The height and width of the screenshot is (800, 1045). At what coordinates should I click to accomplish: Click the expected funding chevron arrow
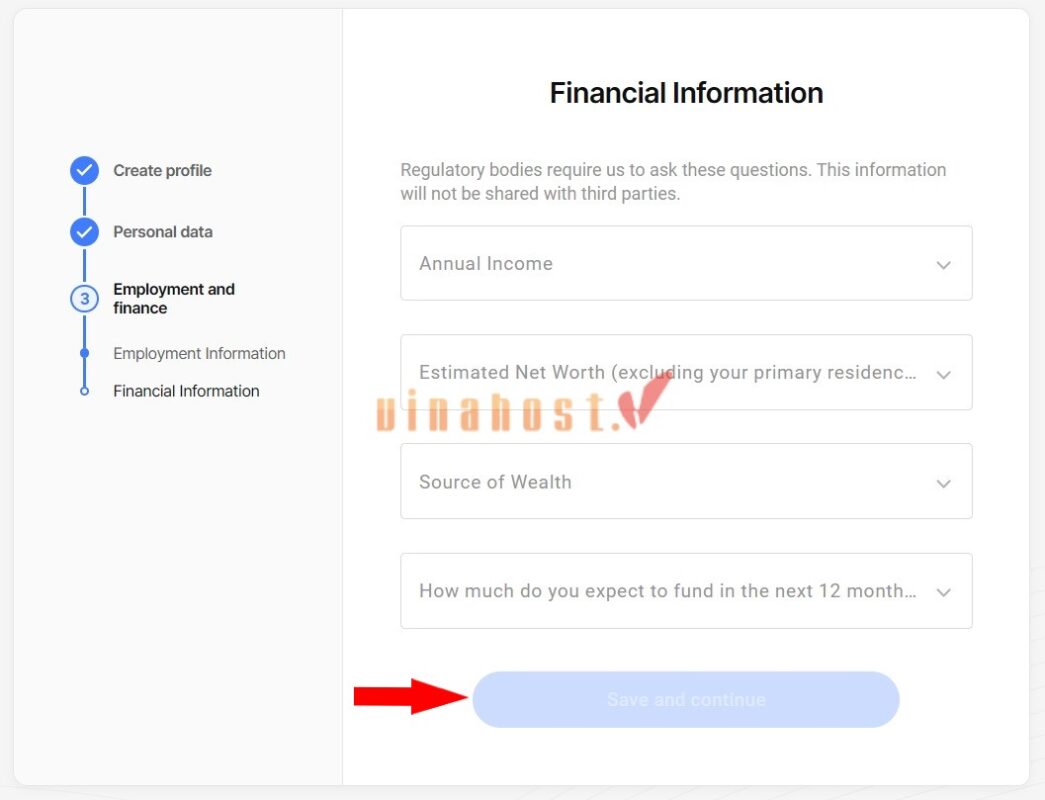click(x=943, y=592)
